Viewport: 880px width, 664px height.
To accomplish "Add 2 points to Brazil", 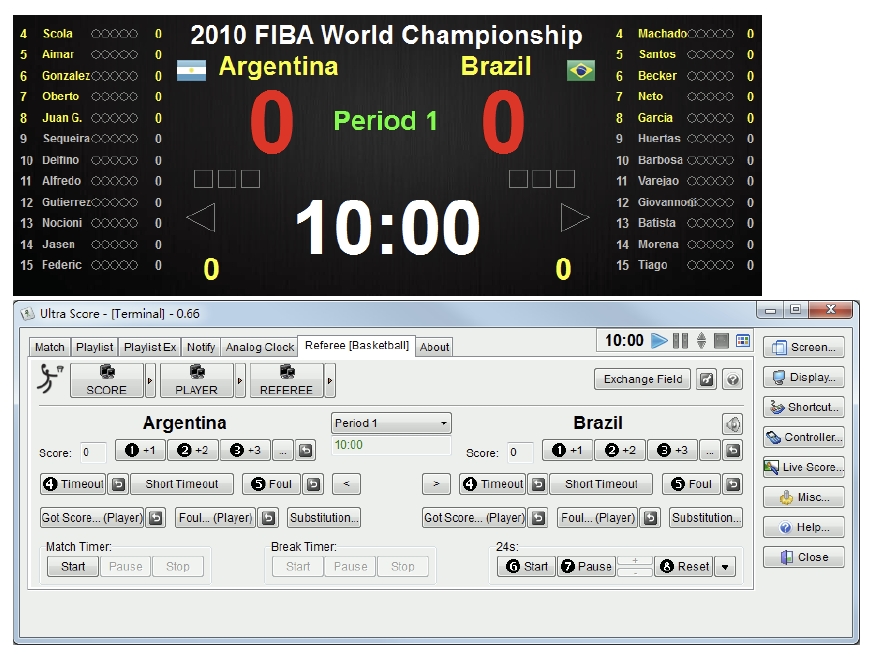I will tap(620, 450).
